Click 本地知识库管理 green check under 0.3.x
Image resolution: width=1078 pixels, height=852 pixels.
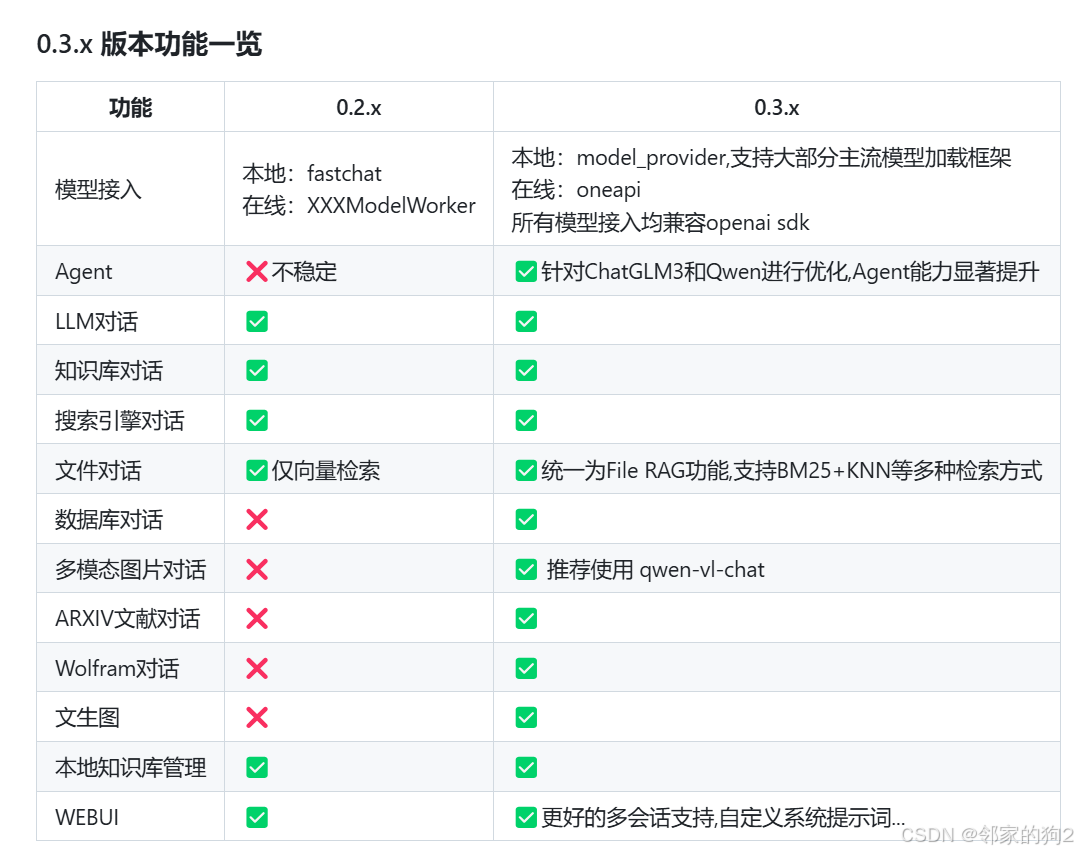(x=526, y=767)
